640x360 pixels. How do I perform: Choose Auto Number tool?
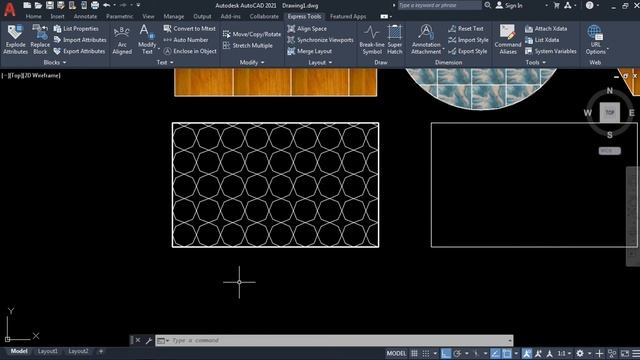(x=186, y=40)
